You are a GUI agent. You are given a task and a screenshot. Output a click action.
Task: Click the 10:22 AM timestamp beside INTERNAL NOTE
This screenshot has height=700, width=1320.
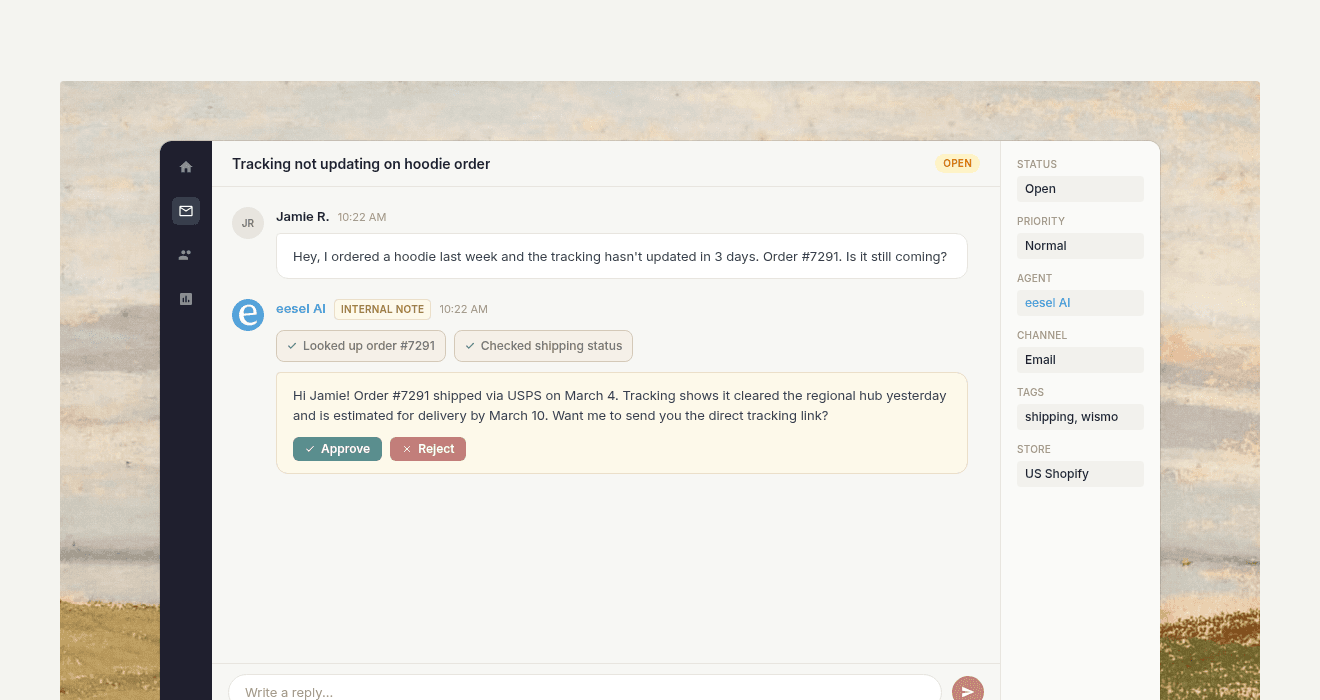(464, 309)
